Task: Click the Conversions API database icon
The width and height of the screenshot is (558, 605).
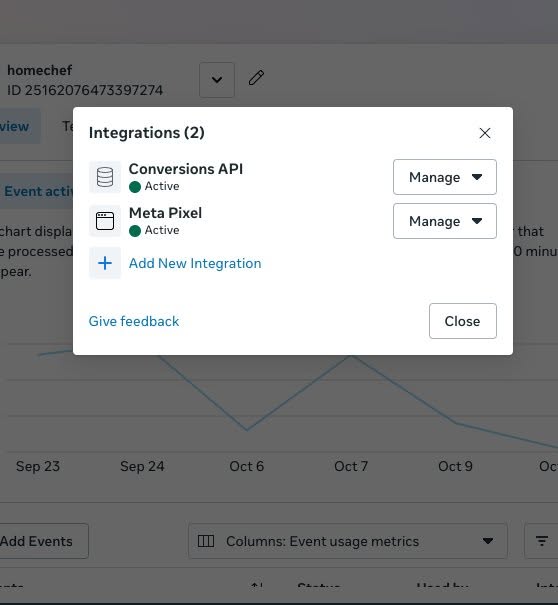Action: click(105, 177)
